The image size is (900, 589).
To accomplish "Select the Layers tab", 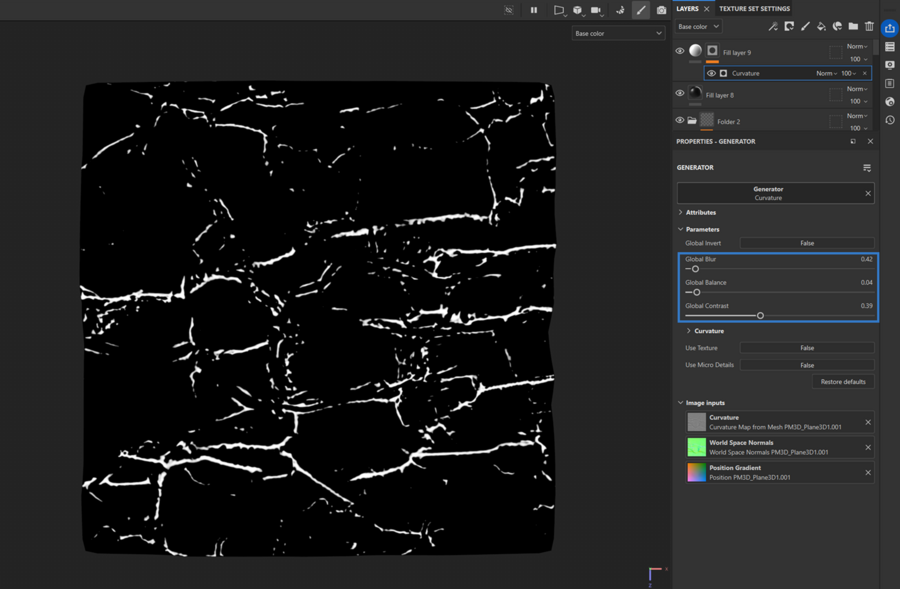I will [687, 9].
